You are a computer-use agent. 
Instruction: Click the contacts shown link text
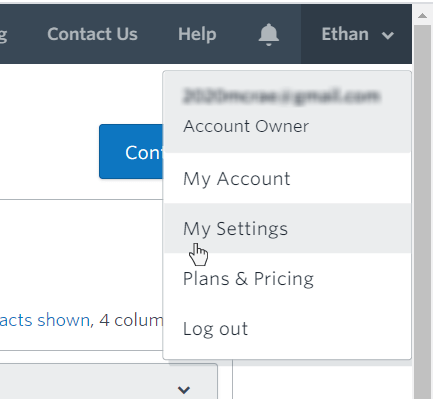(x=45, y=320)
